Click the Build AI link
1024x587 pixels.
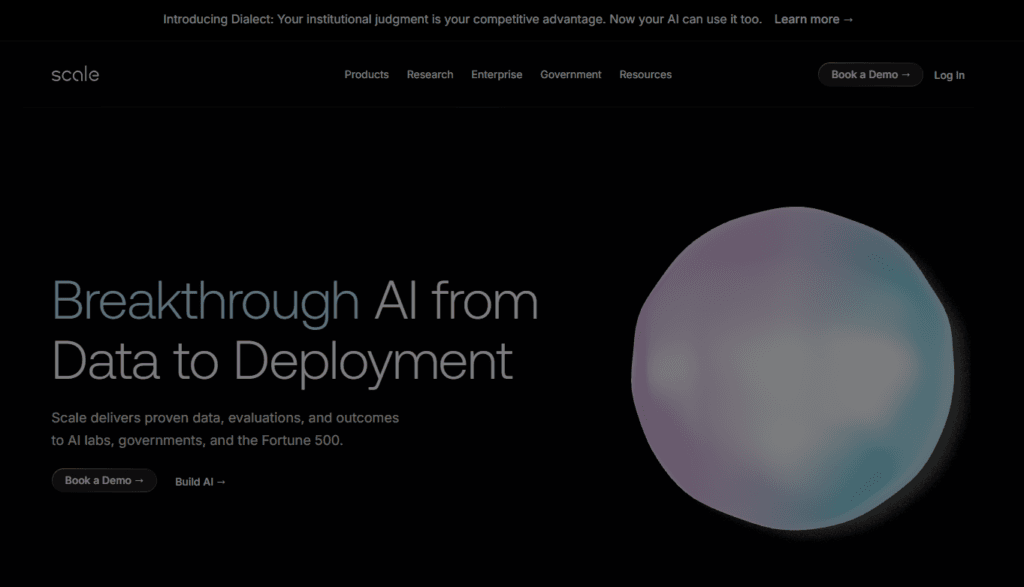click(200, 482)
